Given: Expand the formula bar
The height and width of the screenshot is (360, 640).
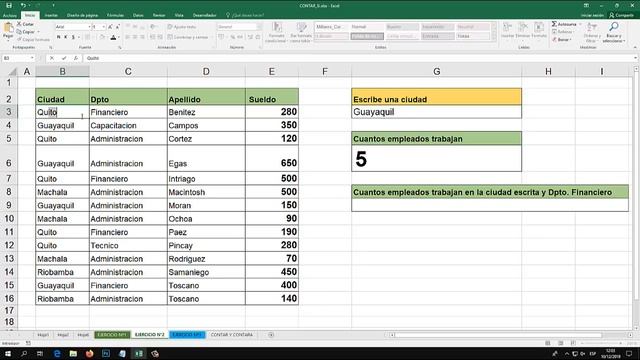Looking at the screenshot, I should coord(635,58).
